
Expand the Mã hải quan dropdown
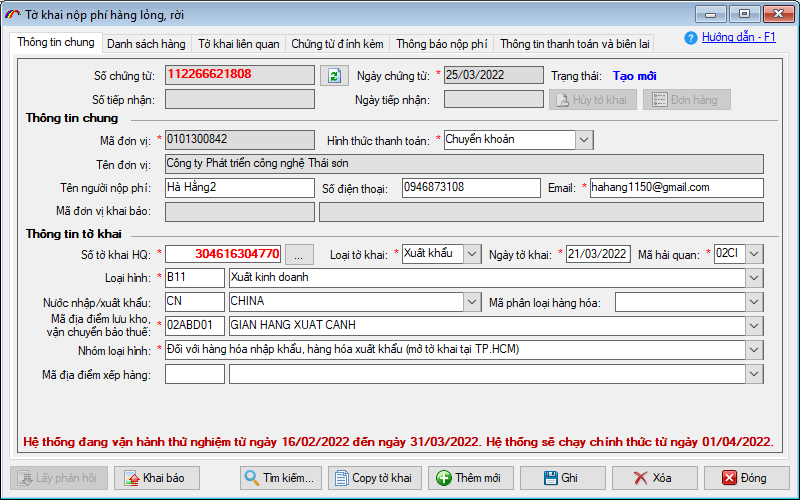pyautogui.click(x=755, y=254)
